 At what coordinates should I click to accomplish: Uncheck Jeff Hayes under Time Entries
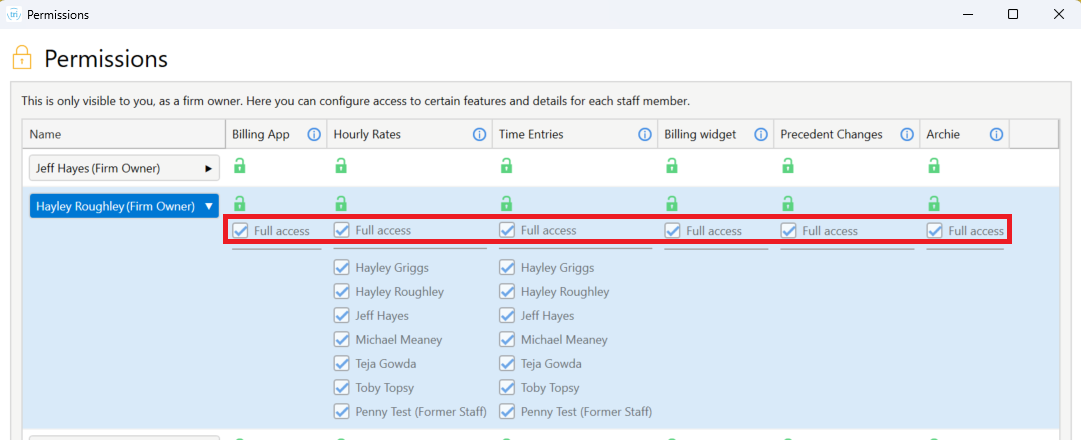pos(507,316)
